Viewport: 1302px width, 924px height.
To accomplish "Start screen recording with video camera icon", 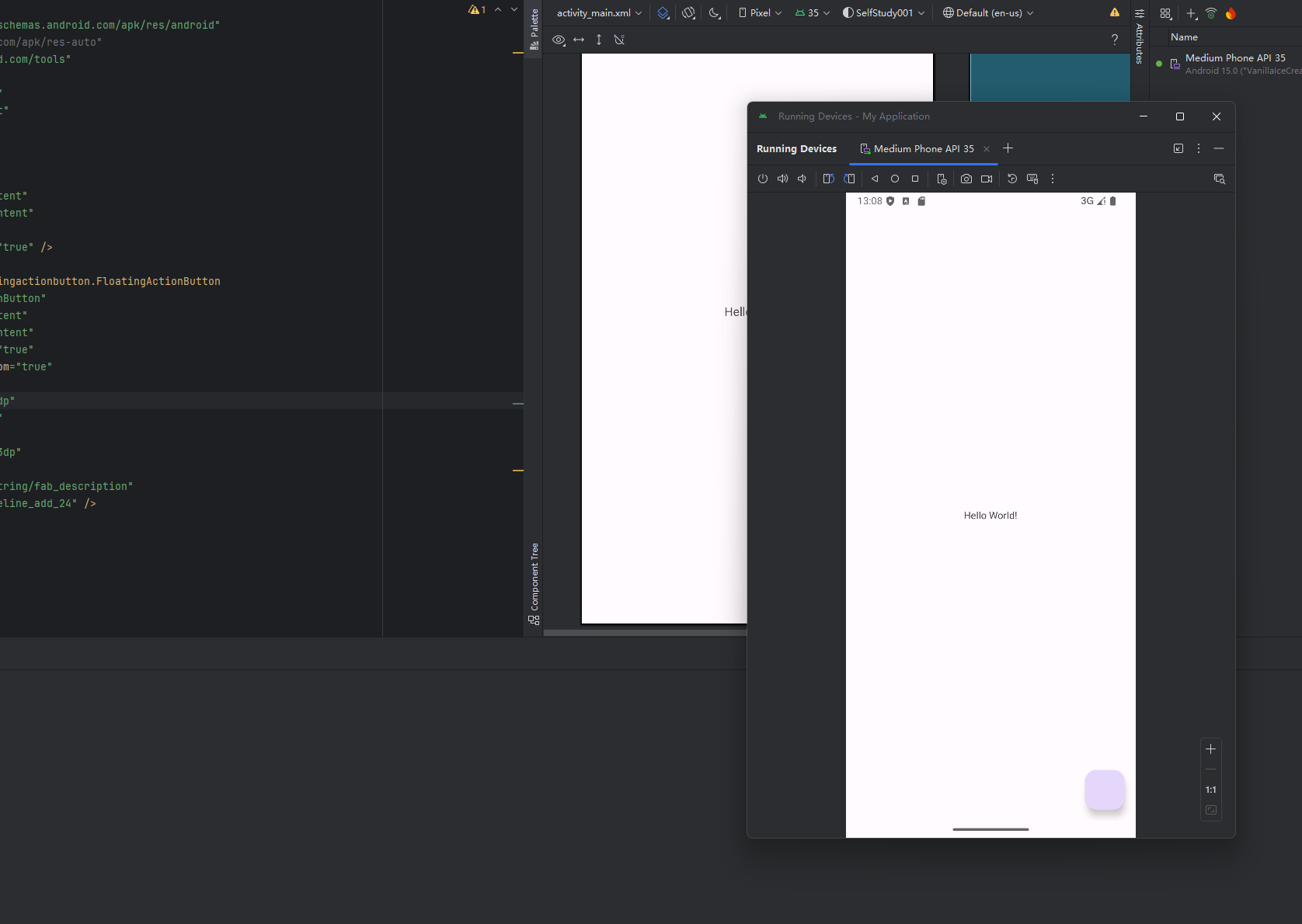I will pos(987,179).
